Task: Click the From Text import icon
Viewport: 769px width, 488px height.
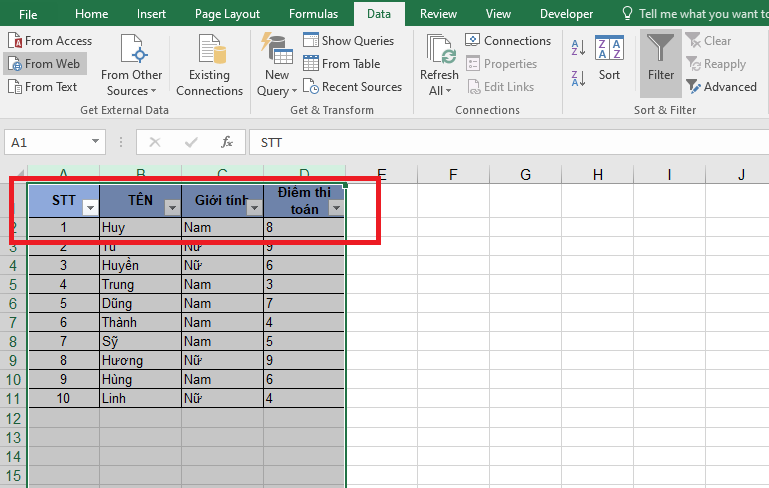Action: tap(15, 87)
